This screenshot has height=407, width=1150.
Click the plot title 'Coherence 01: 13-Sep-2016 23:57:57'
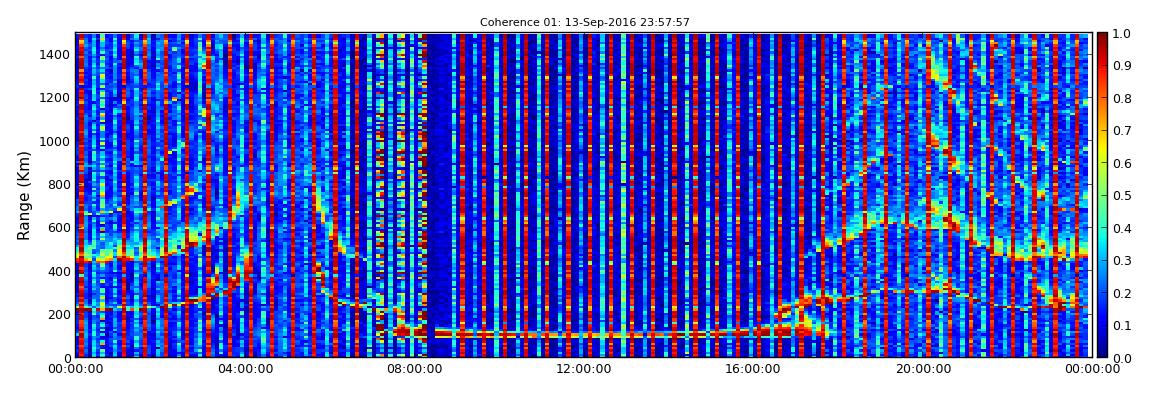coord(585,23)
